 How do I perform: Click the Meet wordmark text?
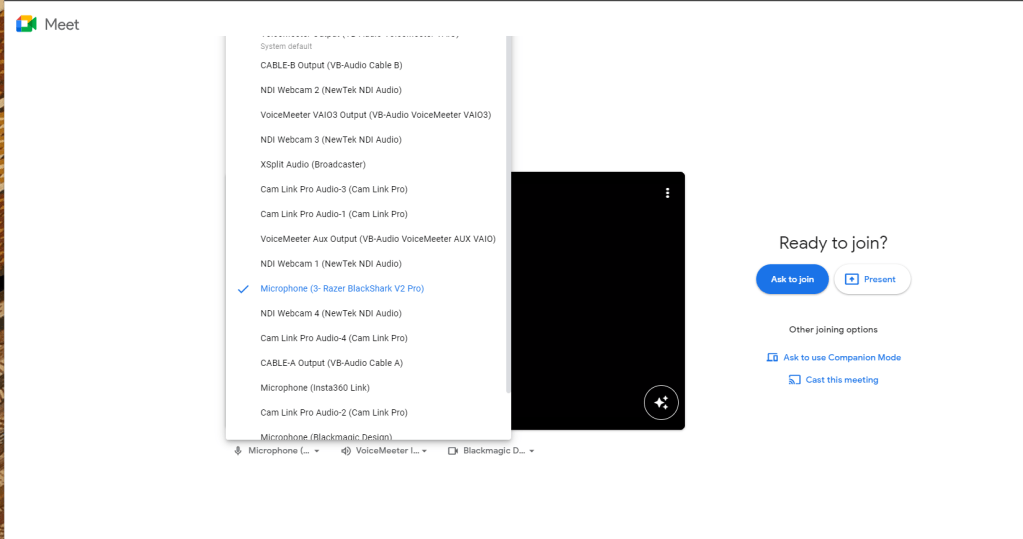pos(62,25)
